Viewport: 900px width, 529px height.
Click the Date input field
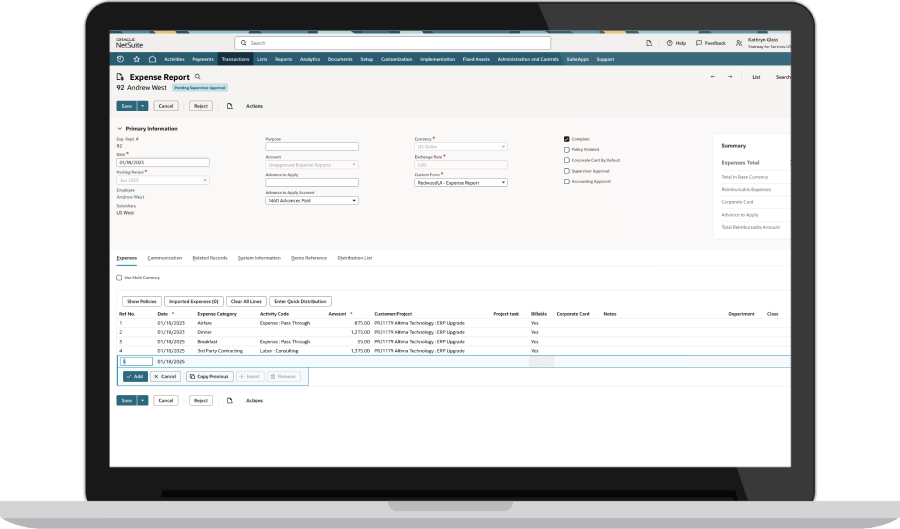(x=163, y=162)
